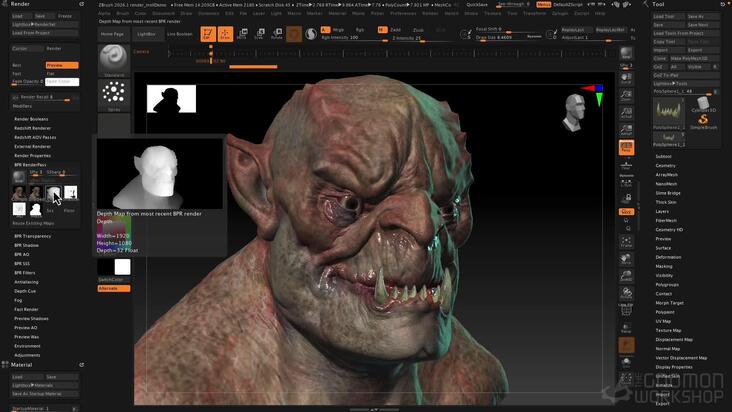Open the Spray stroke type selector

[x=113, y=95]
